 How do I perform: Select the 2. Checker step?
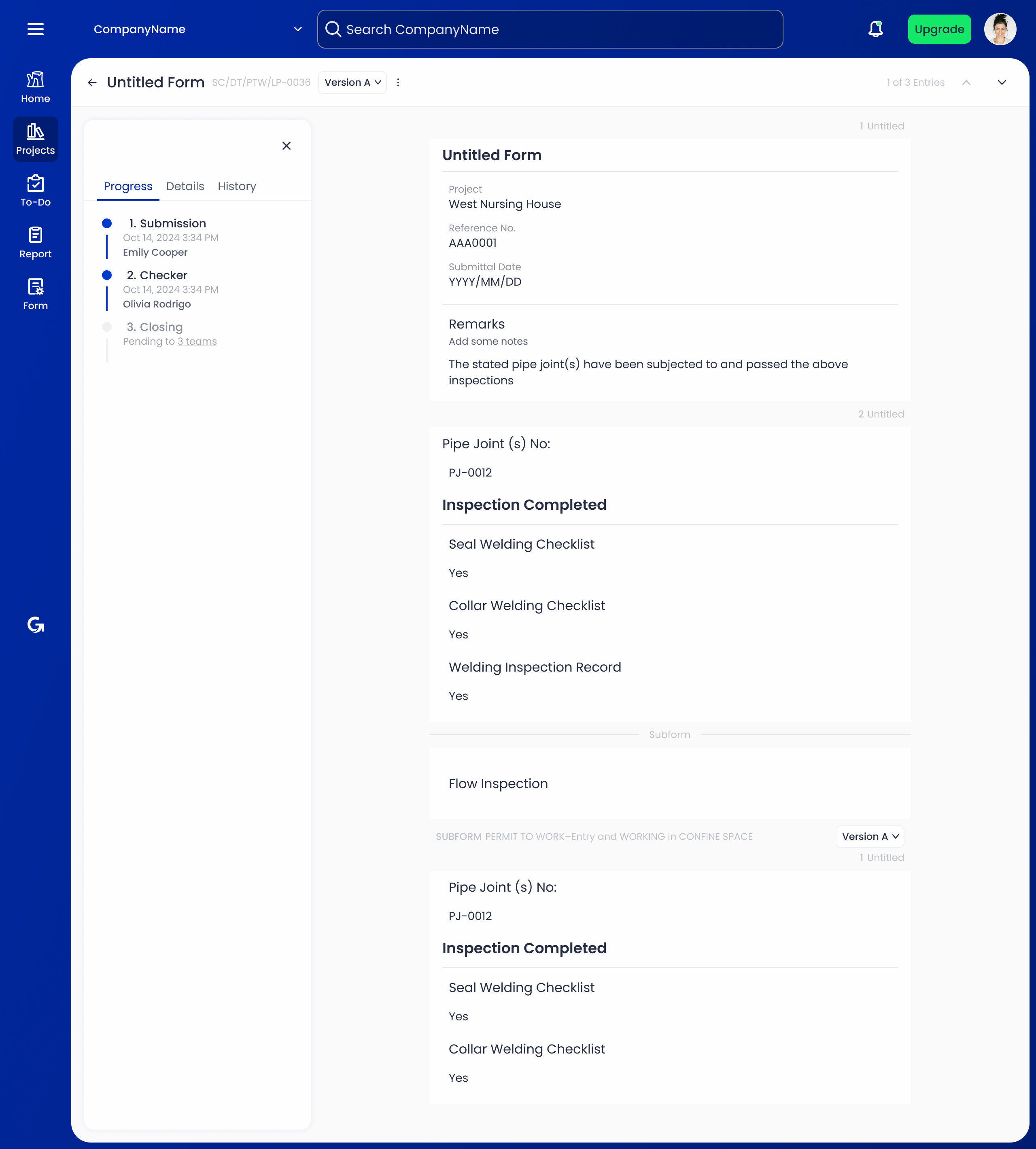tap(157, 276)
